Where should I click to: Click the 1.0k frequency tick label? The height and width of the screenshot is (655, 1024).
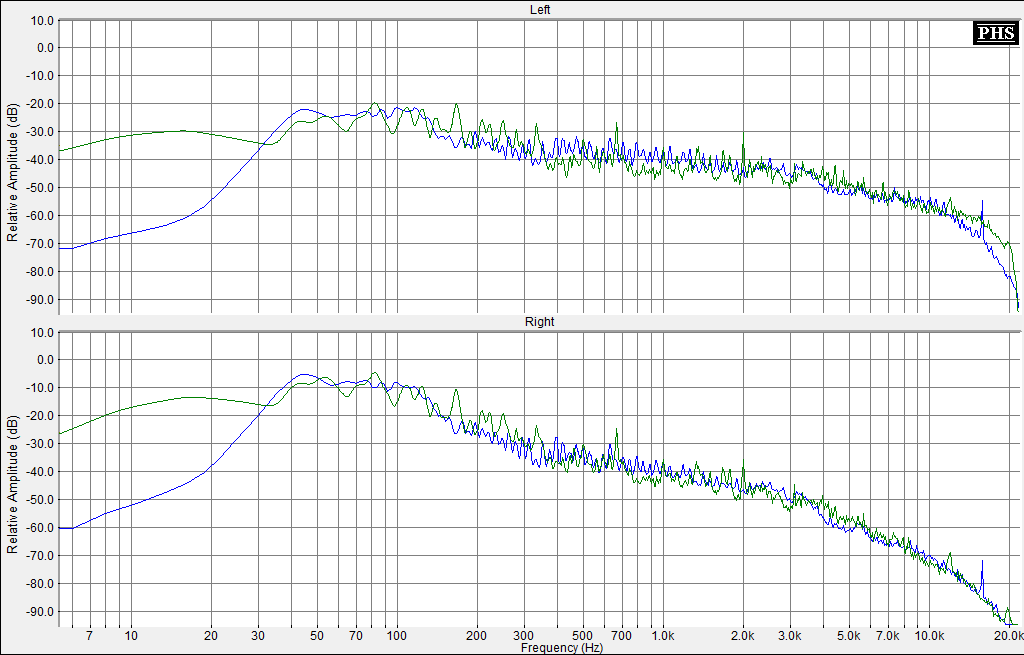[662, 636]
